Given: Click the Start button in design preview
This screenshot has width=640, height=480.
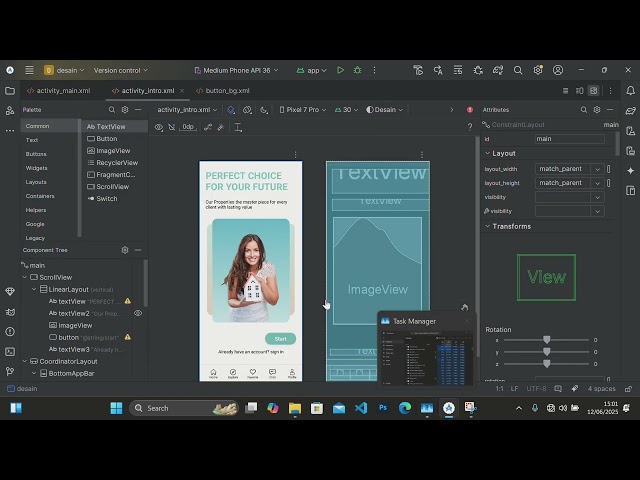Looking at the screenshot, I should pyautogui.click(x=280, y=339).
